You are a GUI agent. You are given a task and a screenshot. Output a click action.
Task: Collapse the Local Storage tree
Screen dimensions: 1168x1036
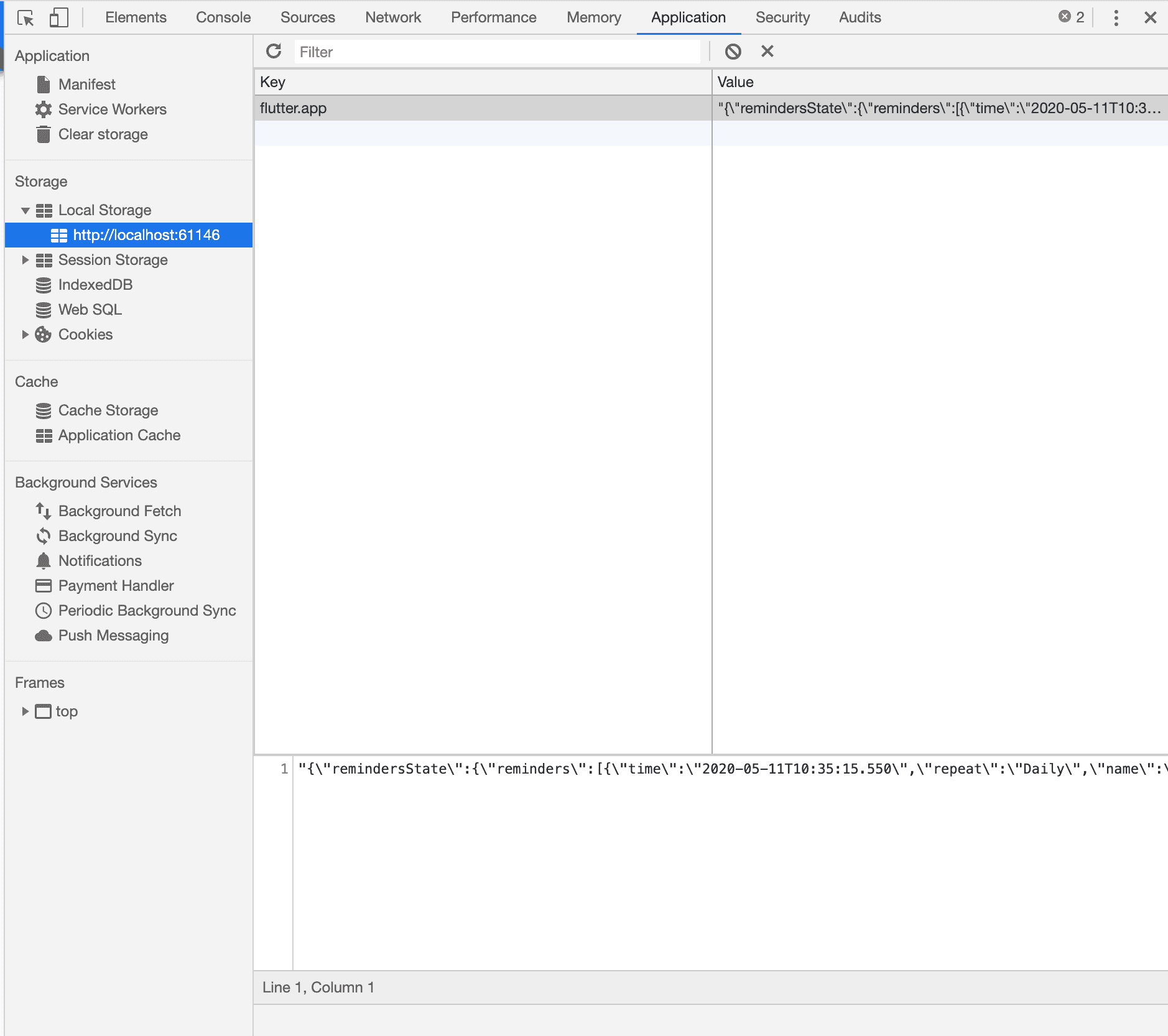point(25,210)
